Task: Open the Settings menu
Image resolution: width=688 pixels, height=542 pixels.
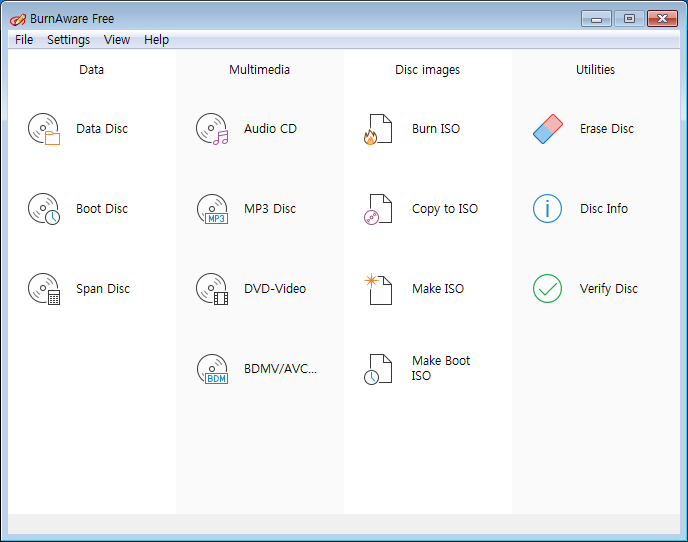Action: tap(68, 39)
